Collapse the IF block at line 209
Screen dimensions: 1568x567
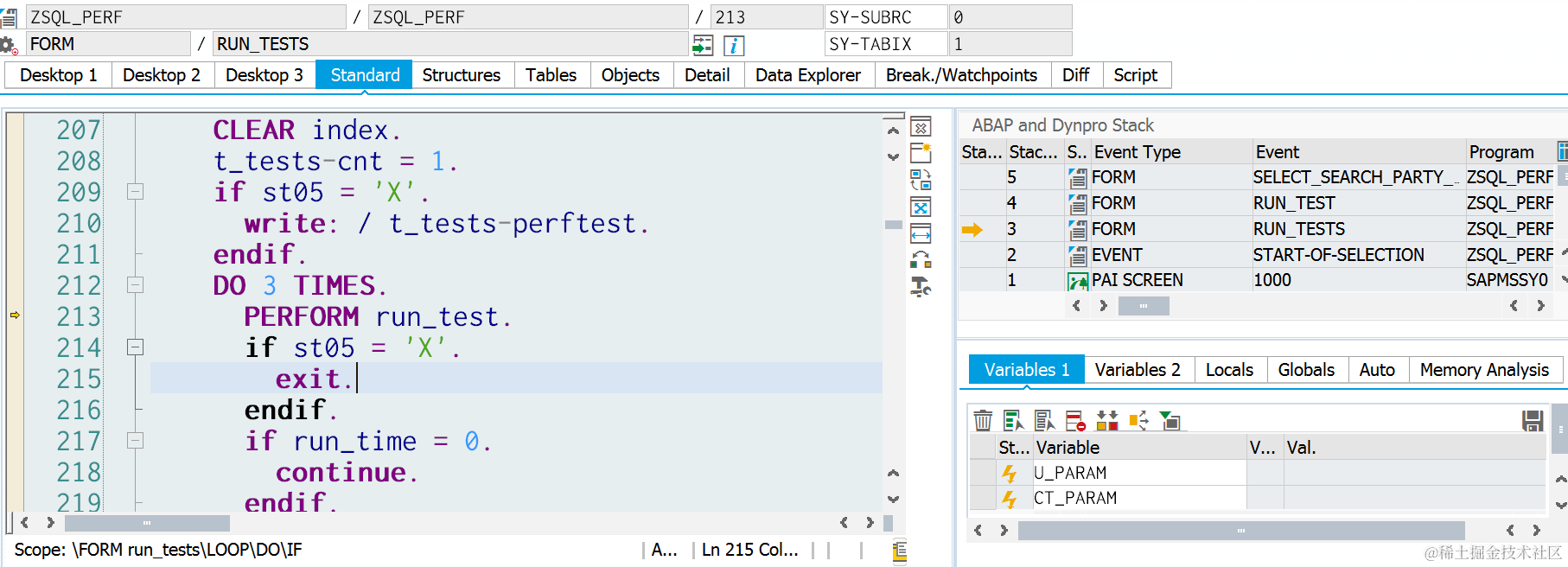tap(135, 192)
